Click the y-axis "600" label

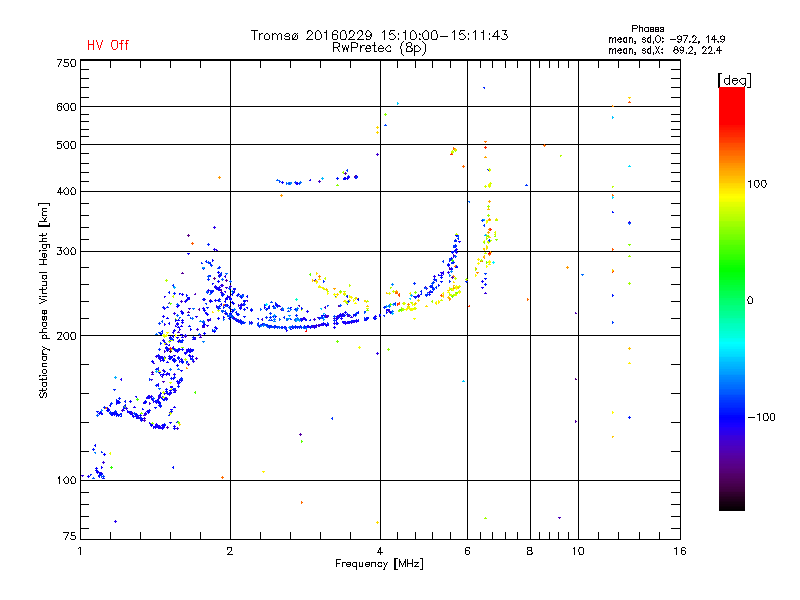[66, 107]
